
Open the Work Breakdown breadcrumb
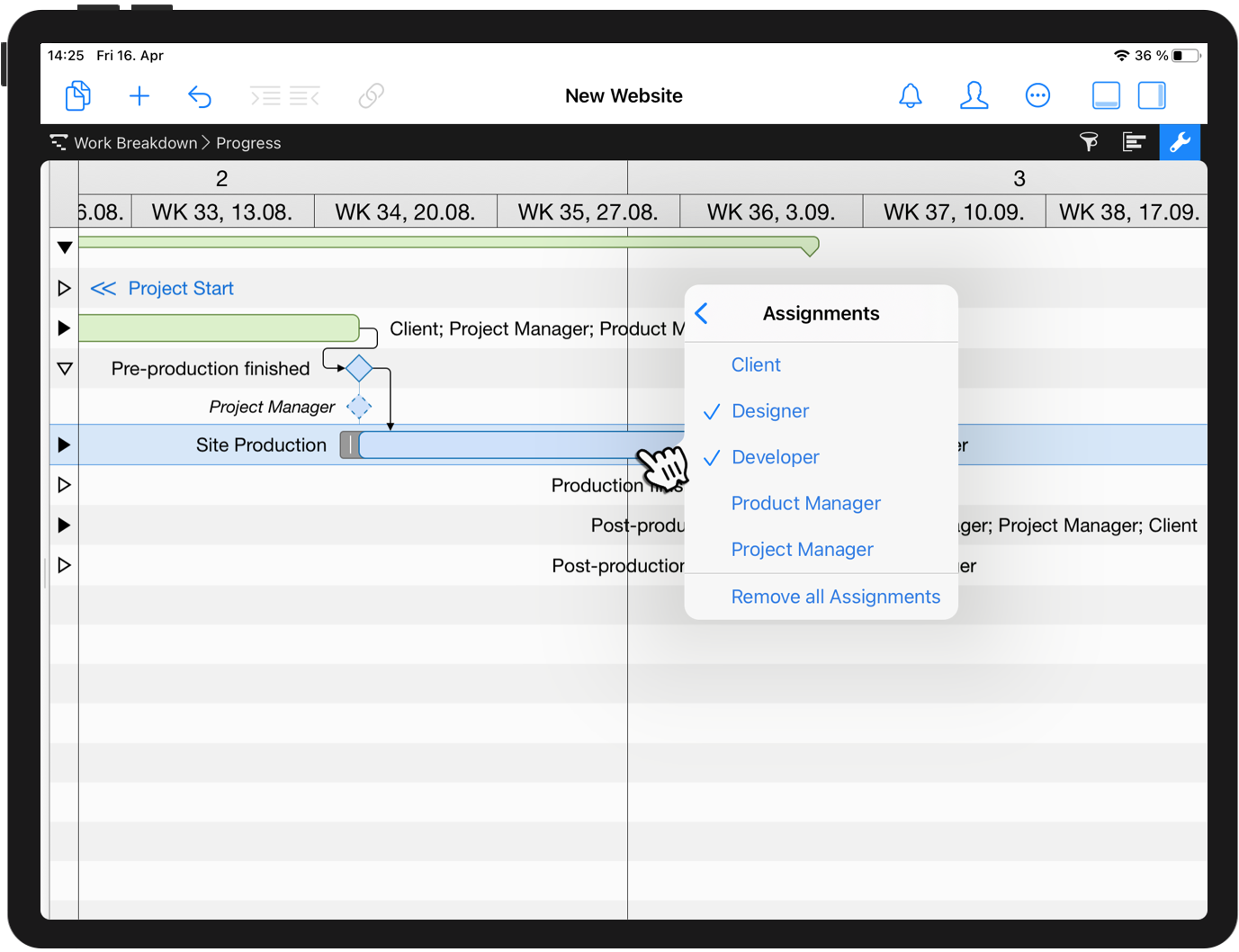pos(136,142)
